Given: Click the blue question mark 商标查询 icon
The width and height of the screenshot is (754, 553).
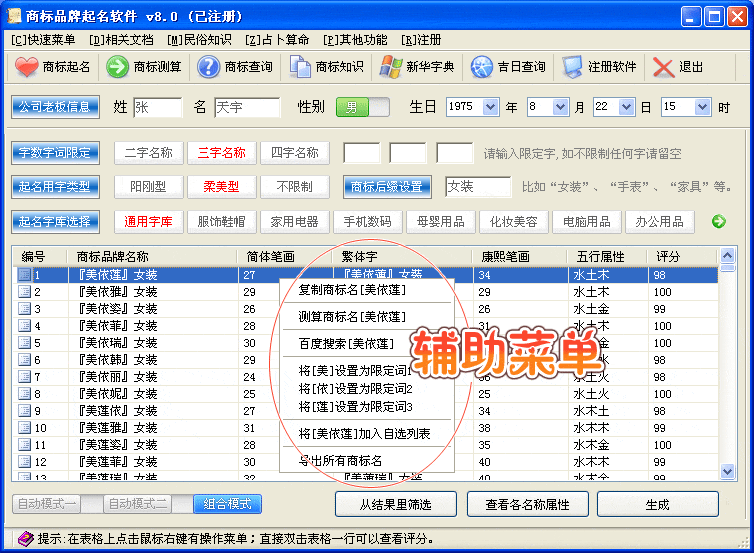Looking at the screenshot, I should pyautogui.click(x=209, y=66).
